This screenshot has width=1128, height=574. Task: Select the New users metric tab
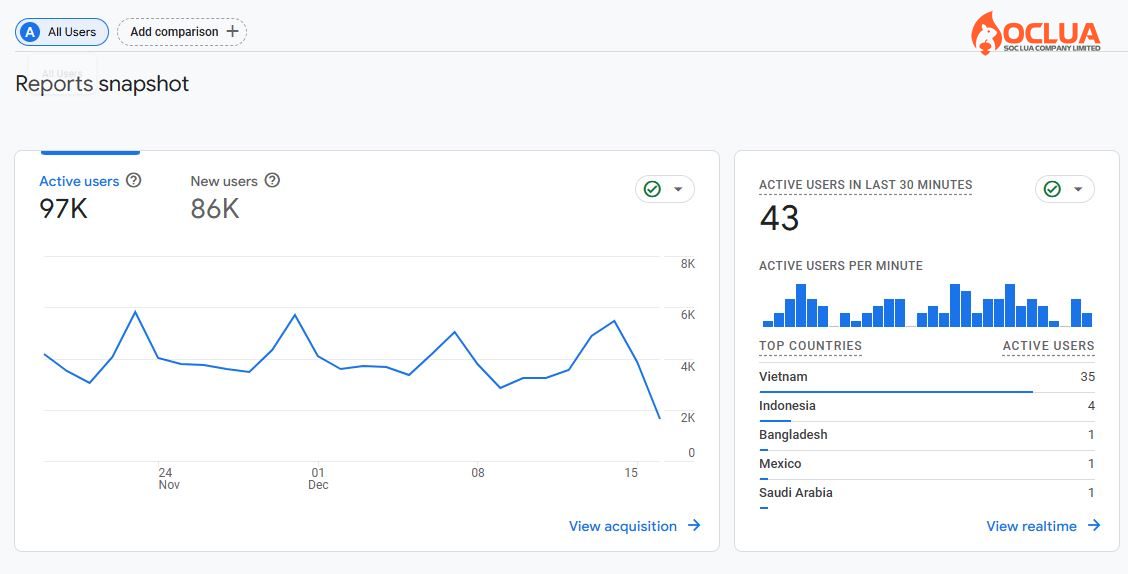[235, 195]
